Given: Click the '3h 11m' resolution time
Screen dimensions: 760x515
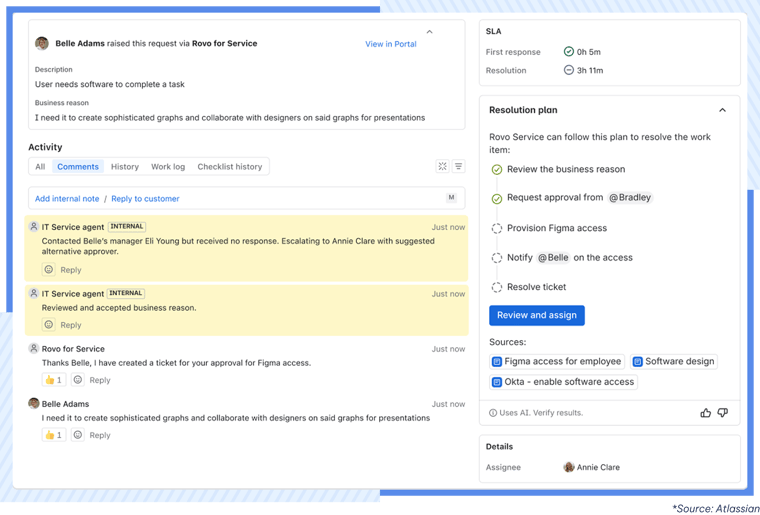Looking at the screenshot, I should pyautogui.click(x=590, y=70).
